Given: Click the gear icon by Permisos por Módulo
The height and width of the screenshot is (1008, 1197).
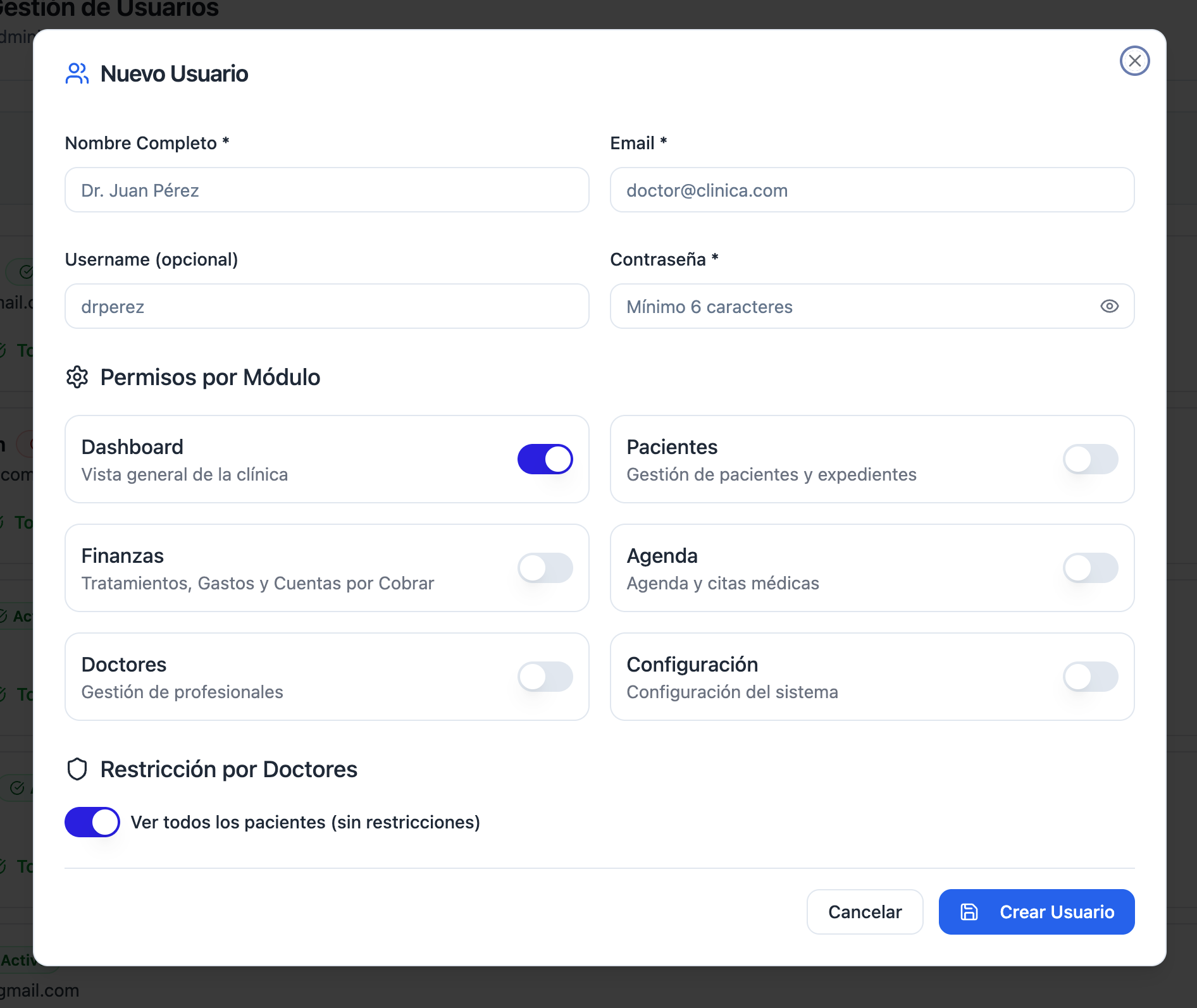Looking at the screenshot, I should pyautogui.click(x=77, y=377).
